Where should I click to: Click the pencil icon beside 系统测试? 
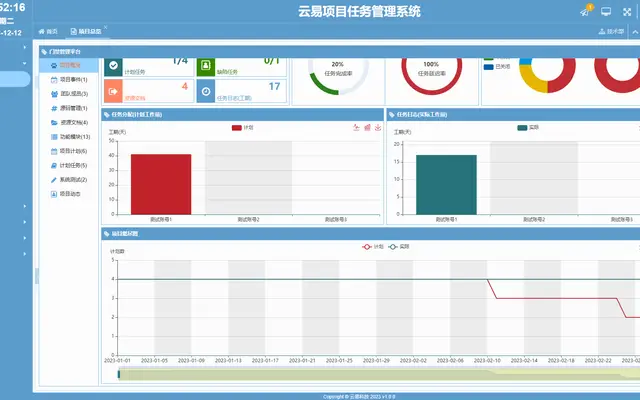click(54, 180)
